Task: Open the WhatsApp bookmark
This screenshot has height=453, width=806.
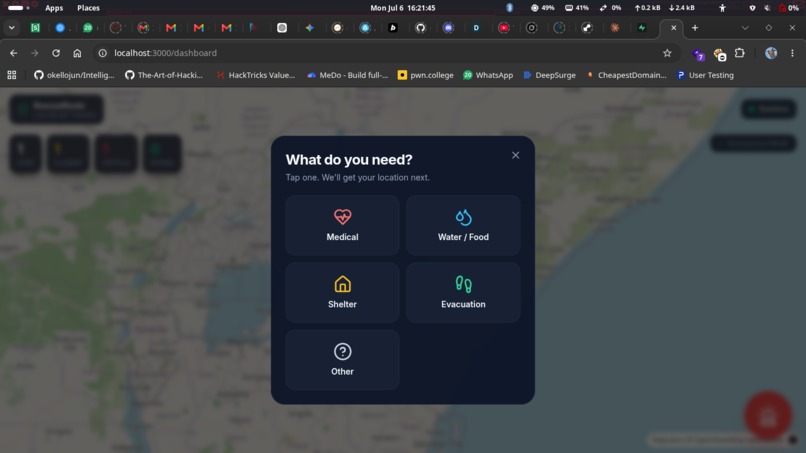Action: [x=488, y=75]
